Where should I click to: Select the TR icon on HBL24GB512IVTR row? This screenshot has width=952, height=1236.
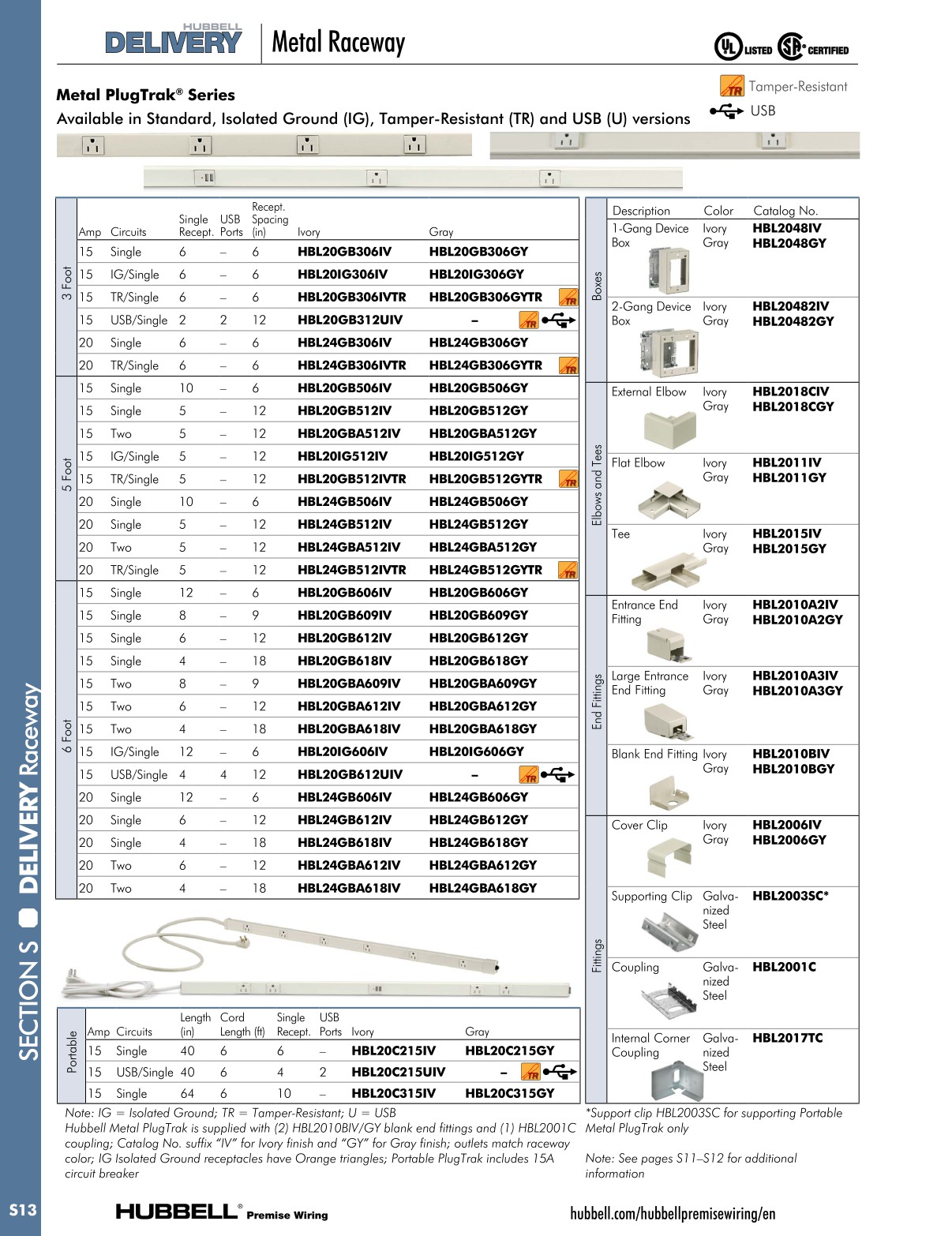coord(568,569)
